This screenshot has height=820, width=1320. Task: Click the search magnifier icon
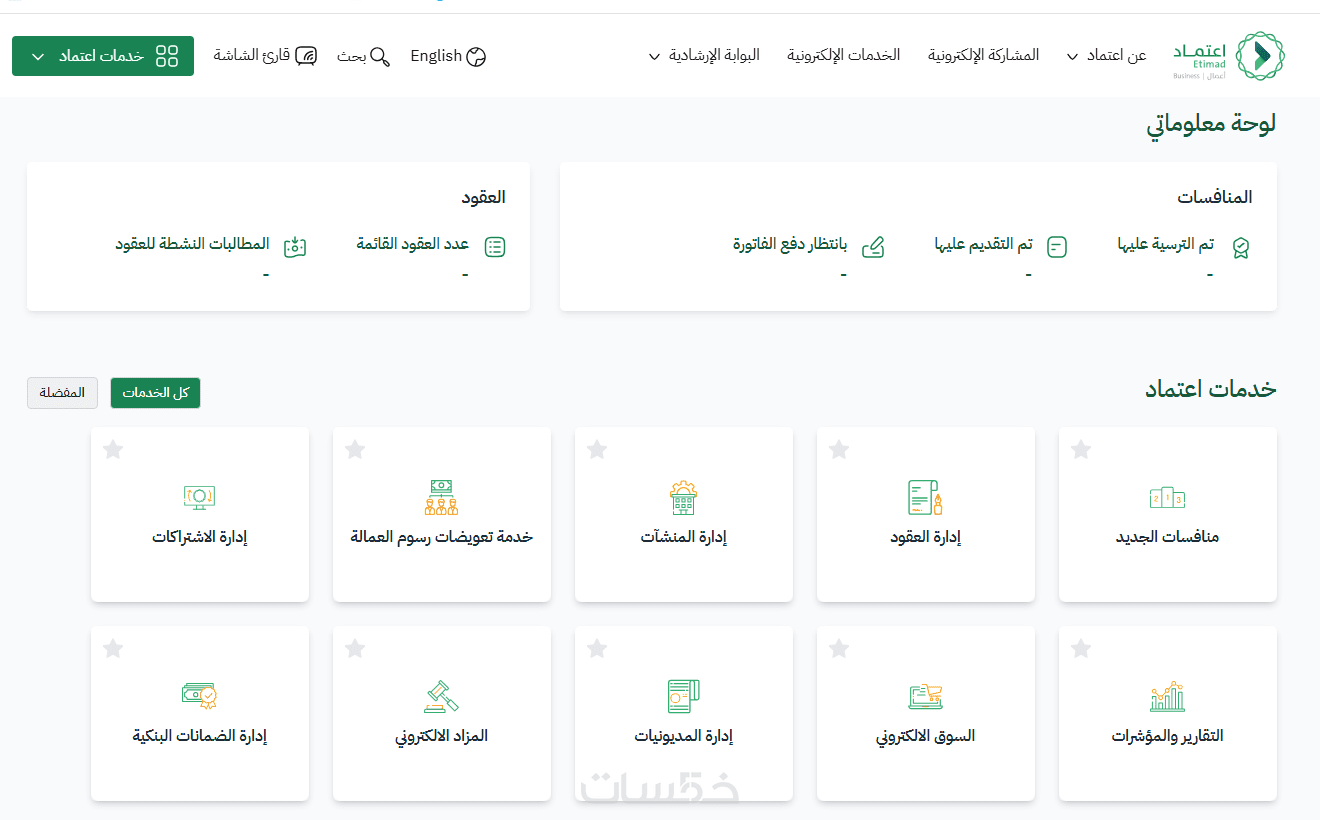pos(380,56)
